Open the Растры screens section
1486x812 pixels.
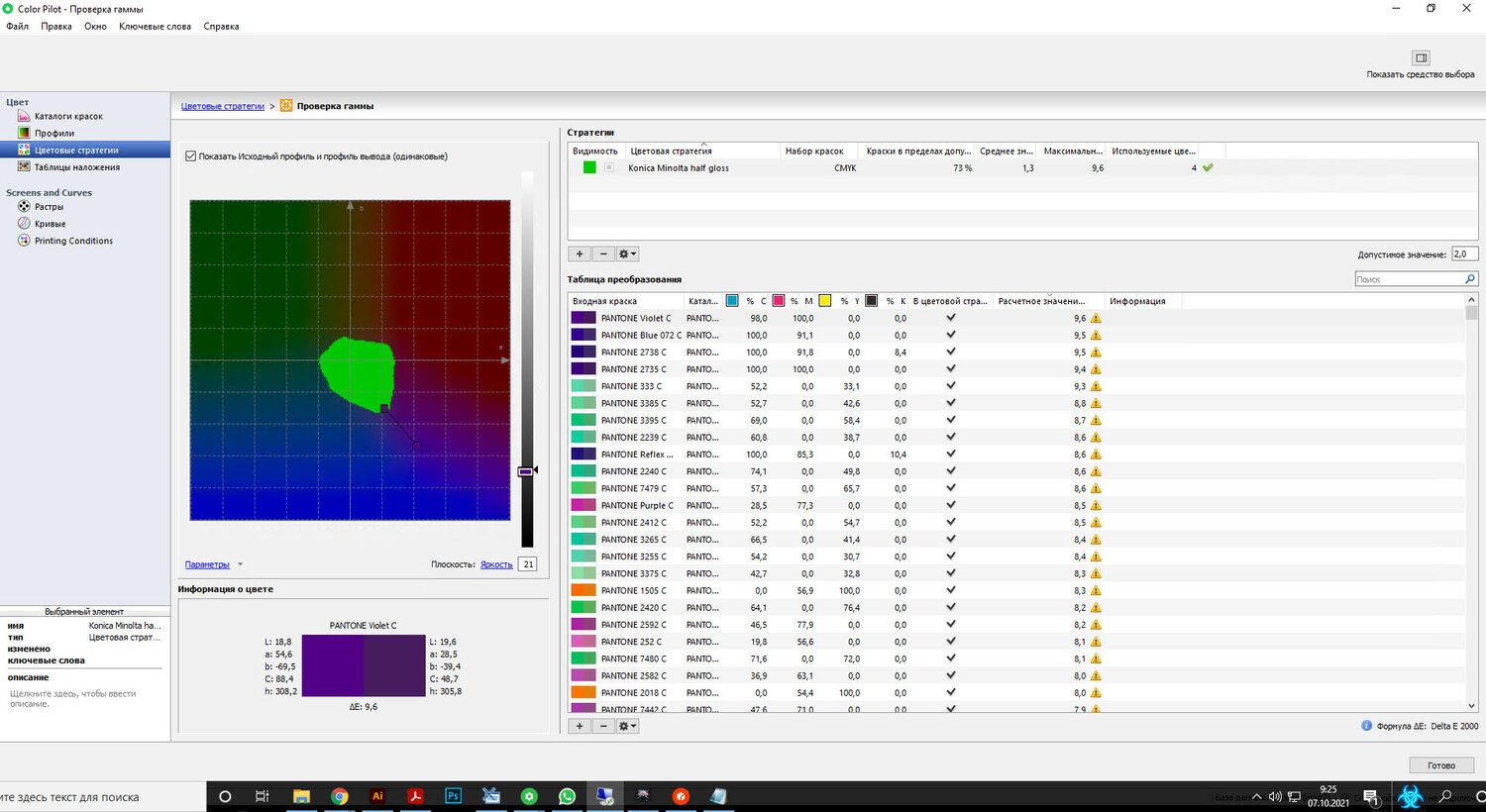(x=49, y=207)
